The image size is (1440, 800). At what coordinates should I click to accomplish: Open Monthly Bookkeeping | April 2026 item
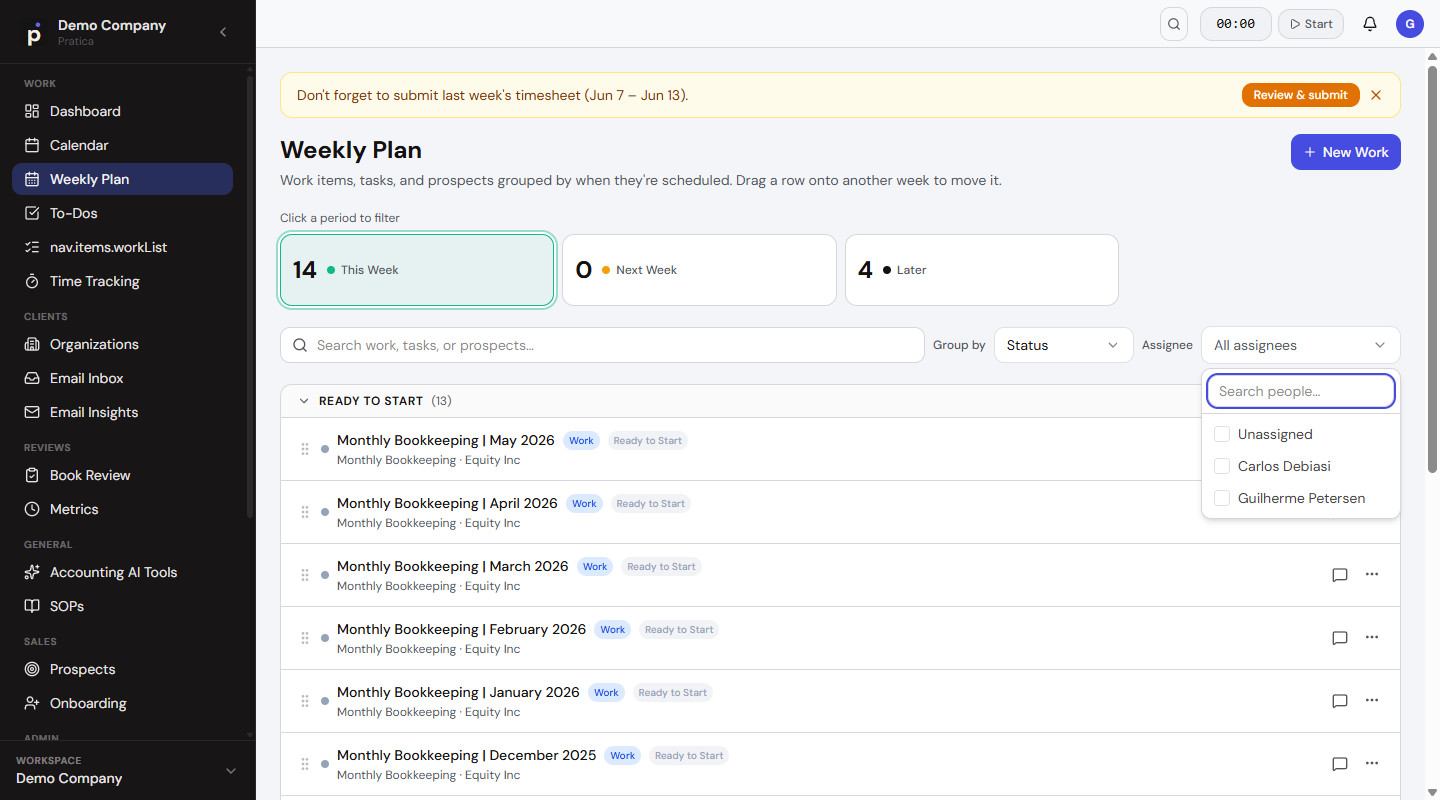tap(447, 503)
